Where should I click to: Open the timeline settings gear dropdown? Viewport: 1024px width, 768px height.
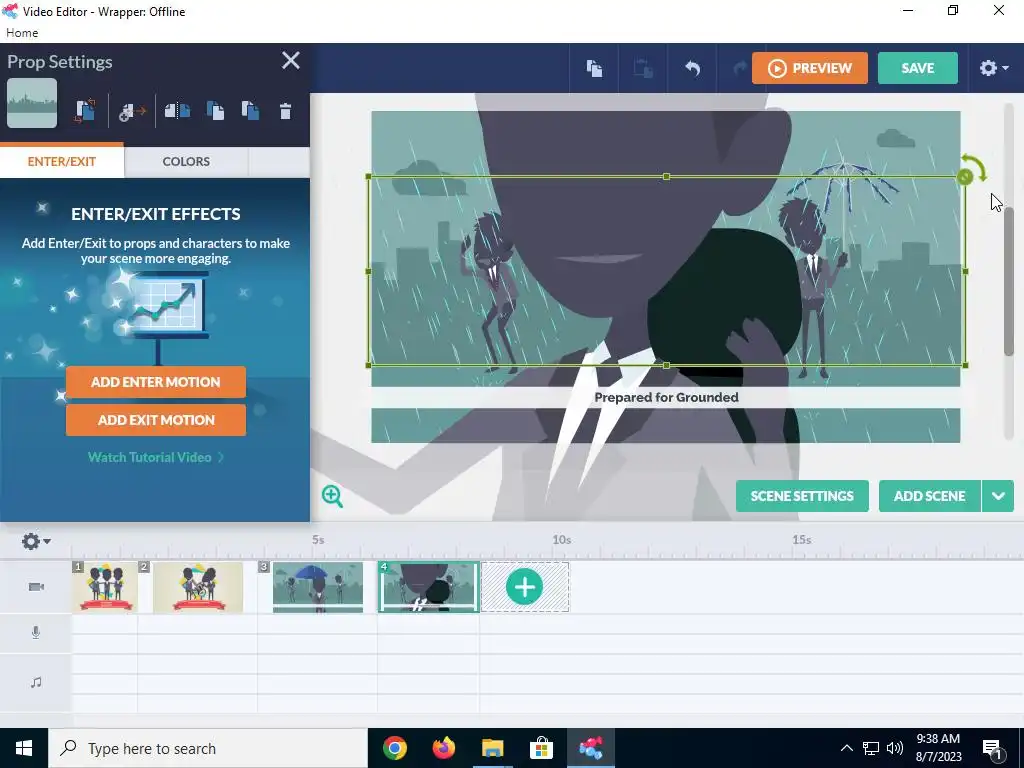36,541
